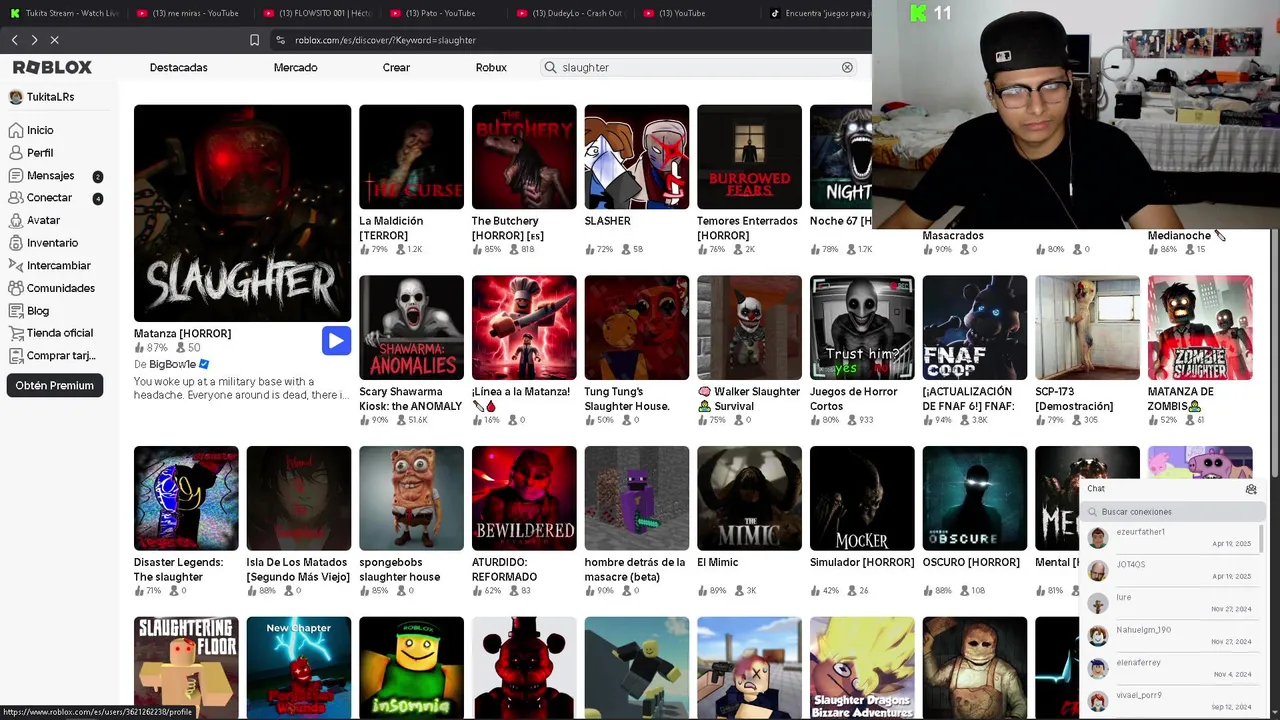Open the Robux menu
1280x720 pixels.
click(491, 67)
